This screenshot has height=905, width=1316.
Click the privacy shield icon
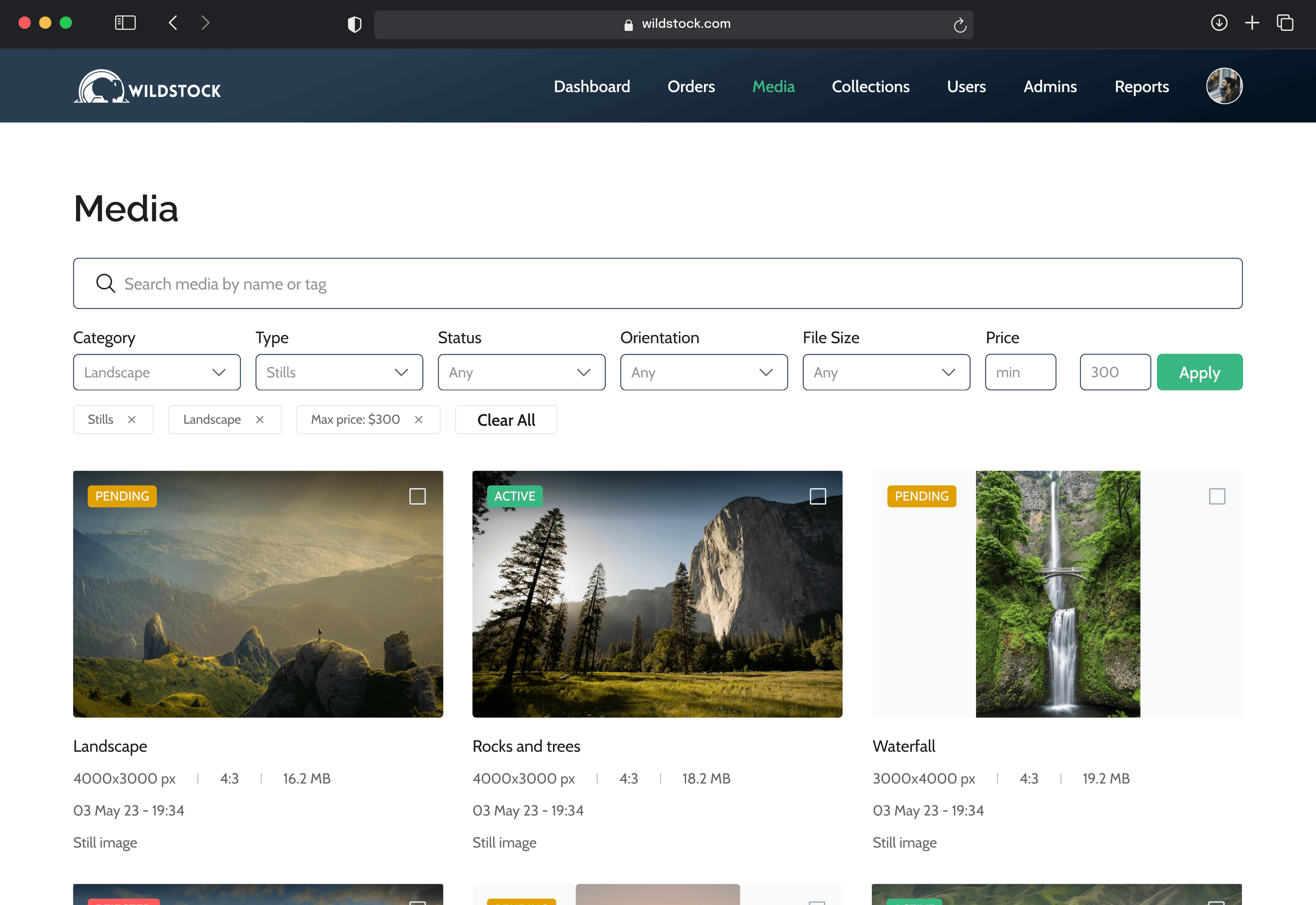(354, 24)
